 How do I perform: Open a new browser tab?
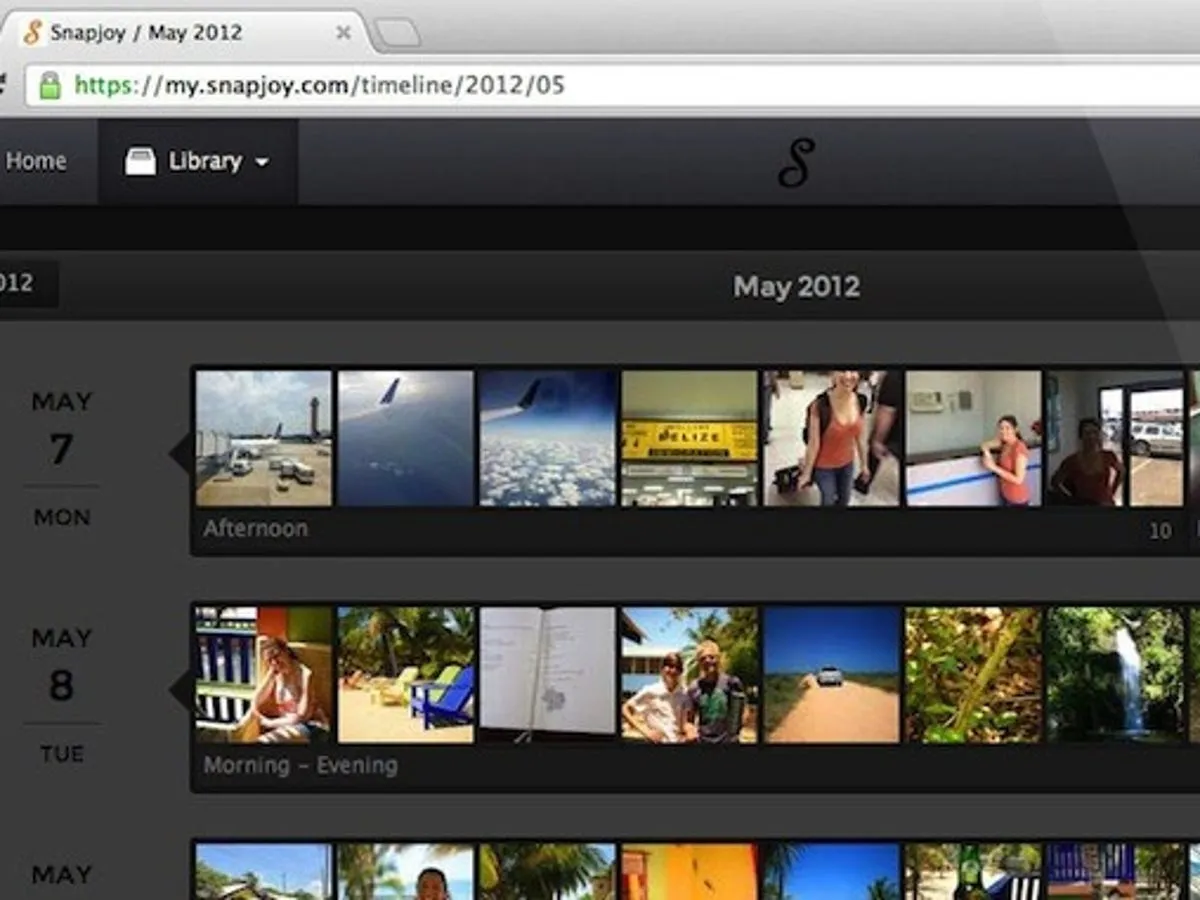397,34
